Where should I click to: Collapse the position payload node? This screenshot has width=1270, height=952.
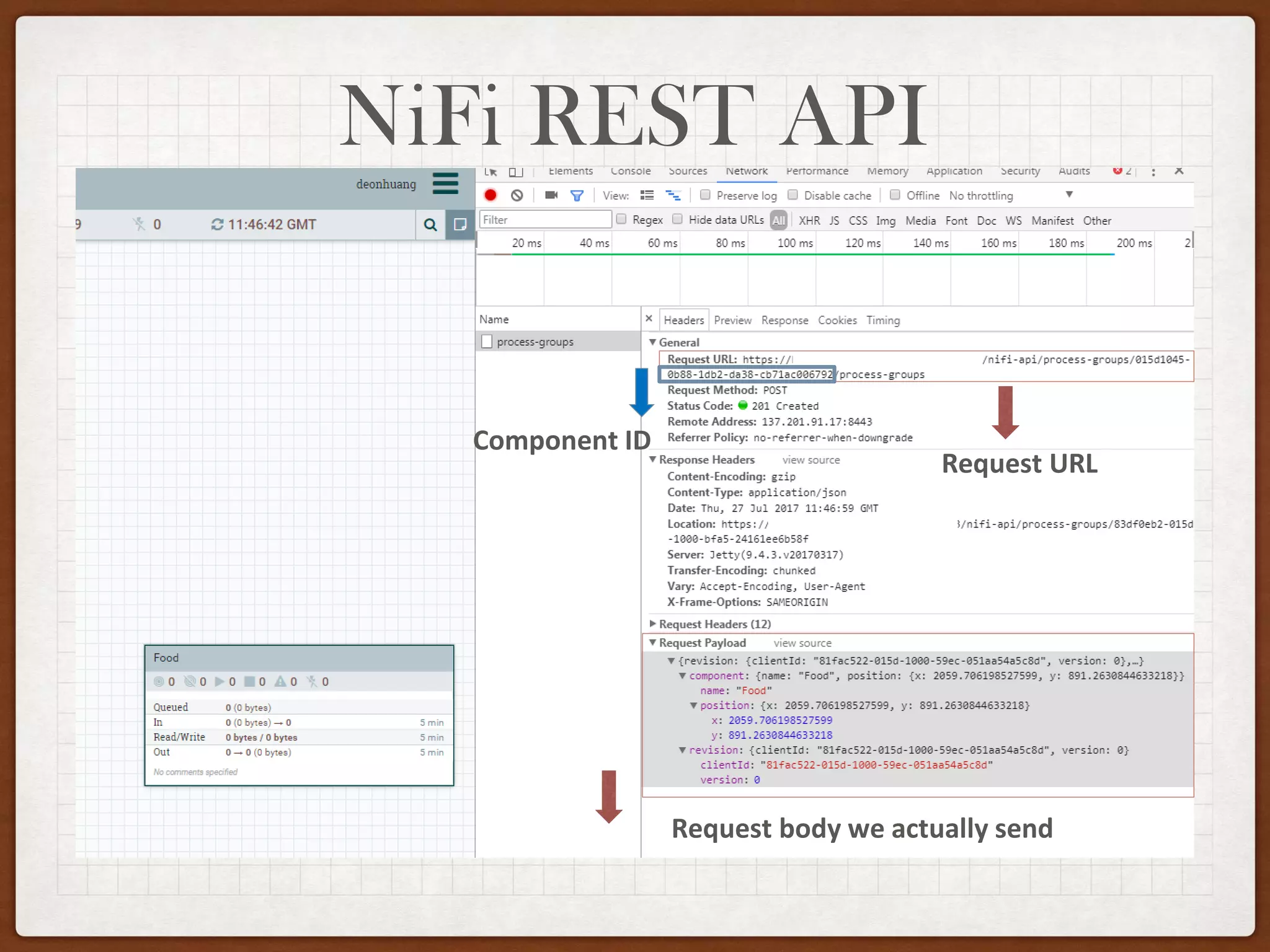[693, 706]
